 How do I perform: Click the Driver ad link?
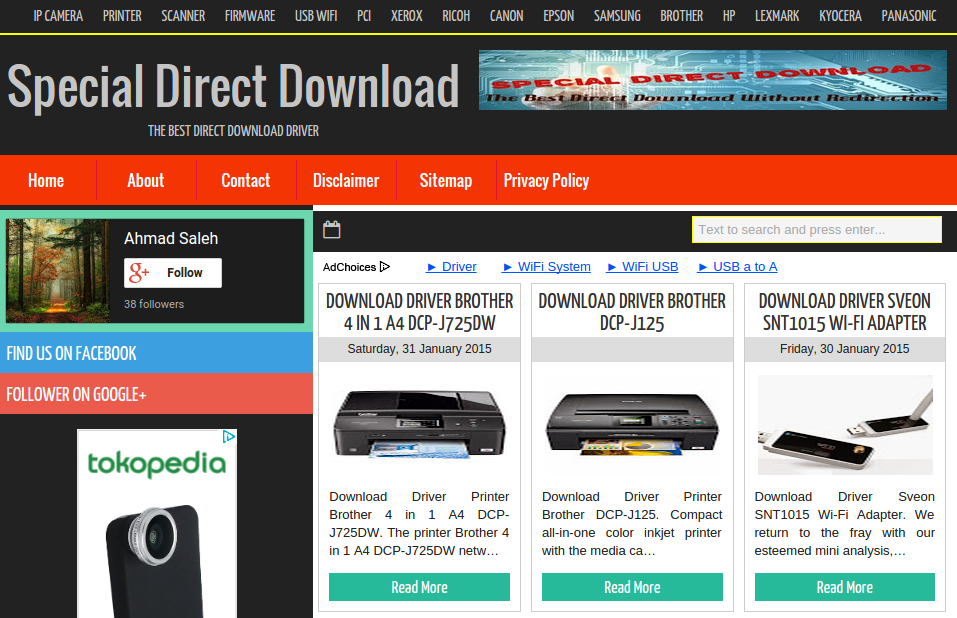(x=452, y=267)
